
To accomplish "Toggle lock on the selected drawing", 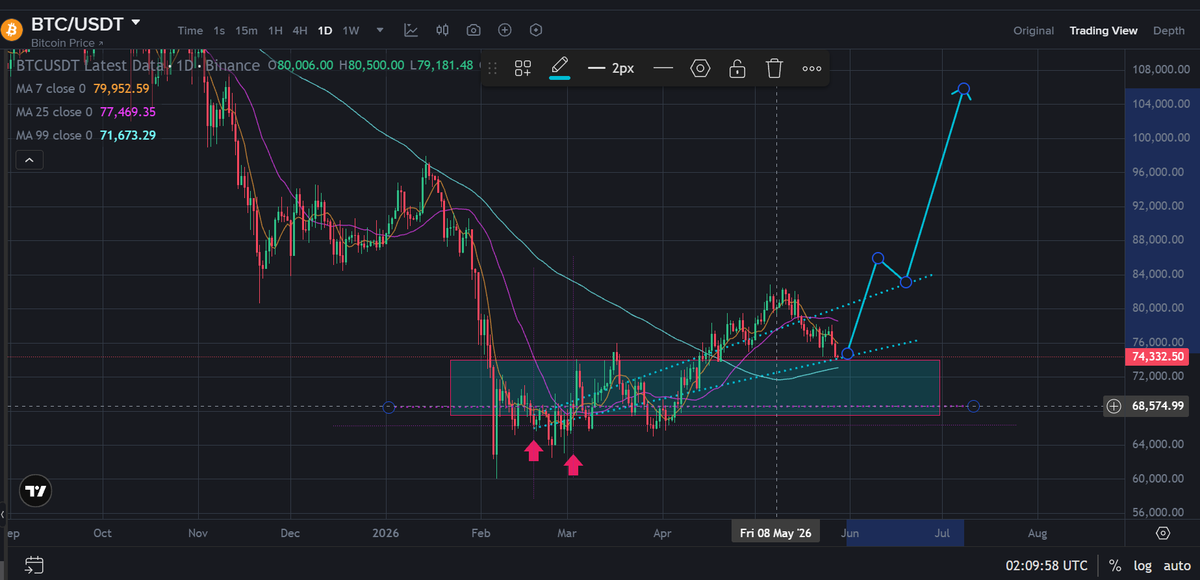I will tap(737, 68).
